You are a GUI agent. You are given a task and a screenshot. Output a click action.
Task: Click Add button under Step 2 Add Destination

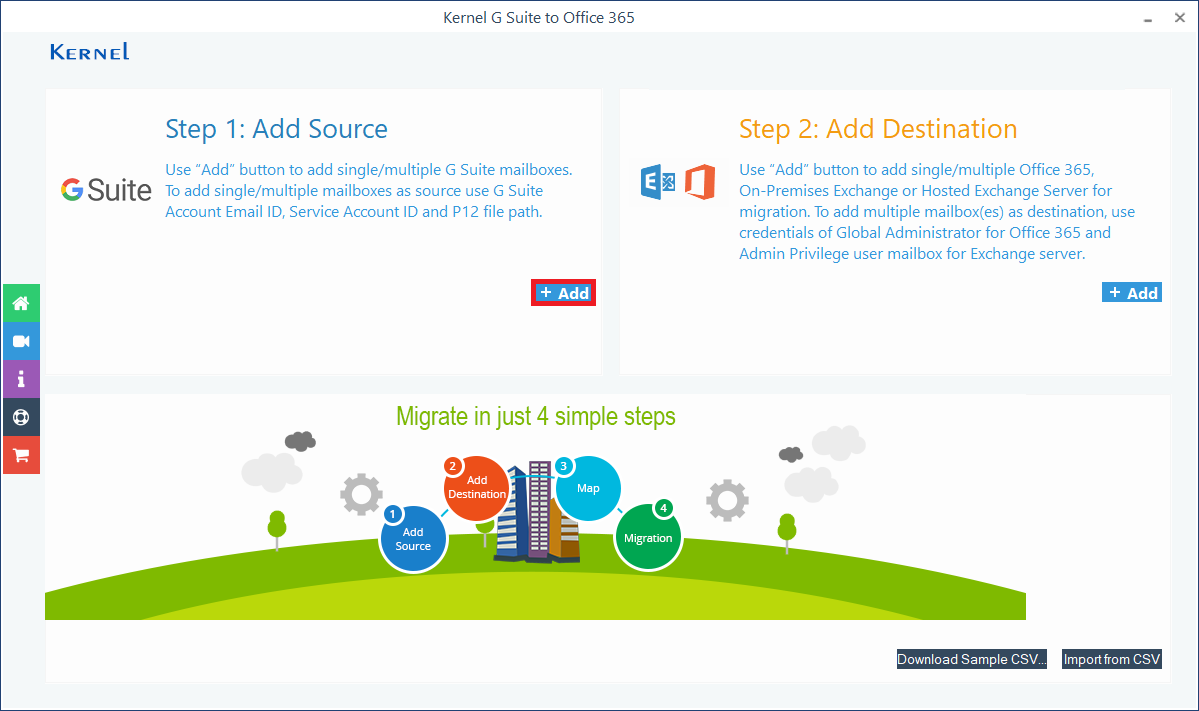tap(1132, 293)
